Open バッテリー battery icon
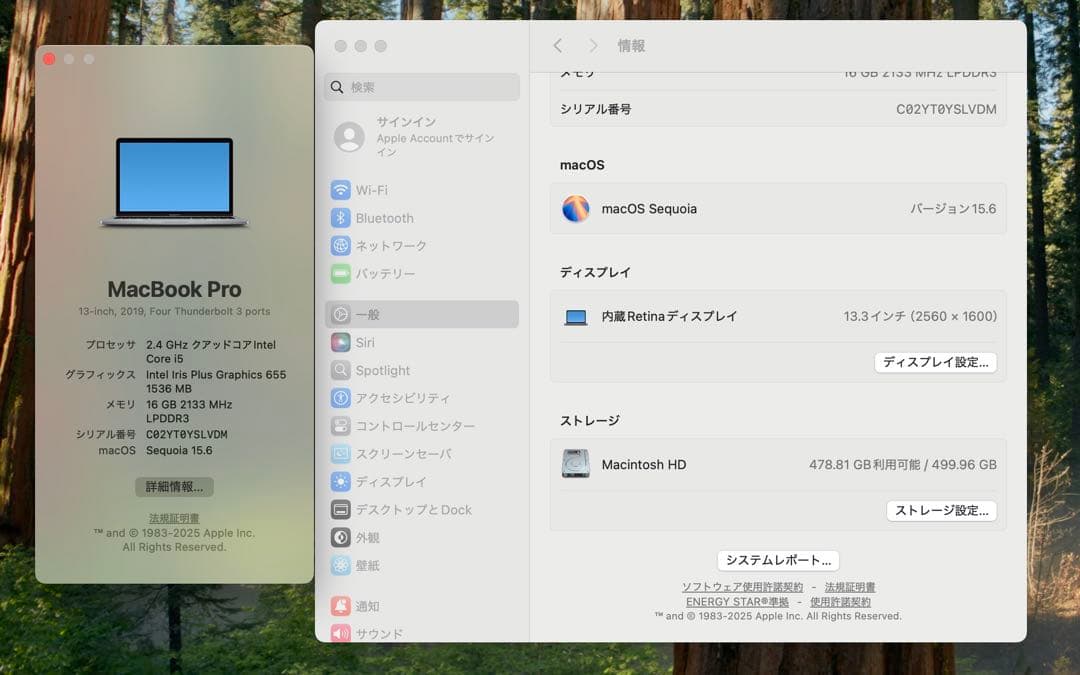This screenshot has width=1080, height=675. coord(340,273)
